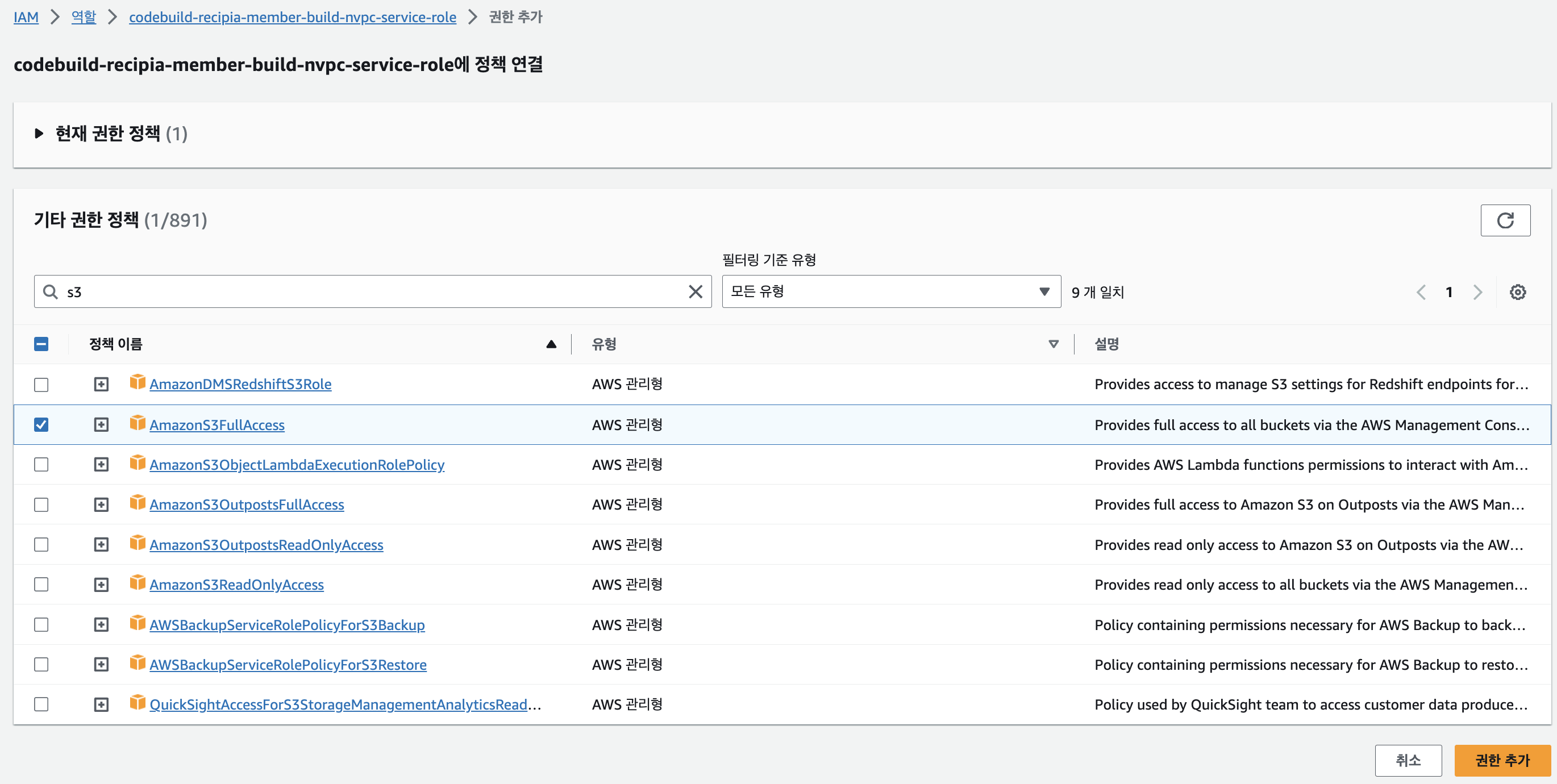The height and width of the screenshot is (784, 1557).
Task: Expand AmazonS3OutpostsReadOnlyAccess policy details
Action: tap(101, 545)
